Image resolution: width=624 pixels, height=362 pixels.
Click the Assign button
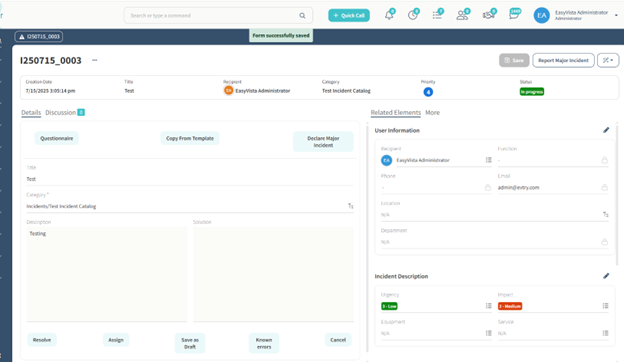click(116, 340)
